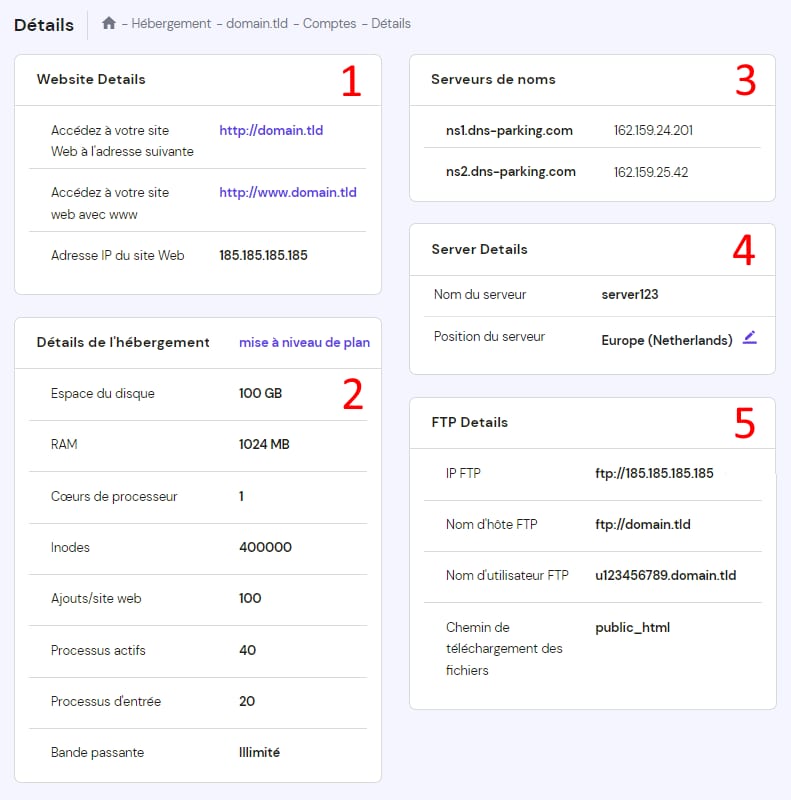This screenshot has height=800, width=791.
Task: Edit server location with pencil icon
Action: coord(750,338)
